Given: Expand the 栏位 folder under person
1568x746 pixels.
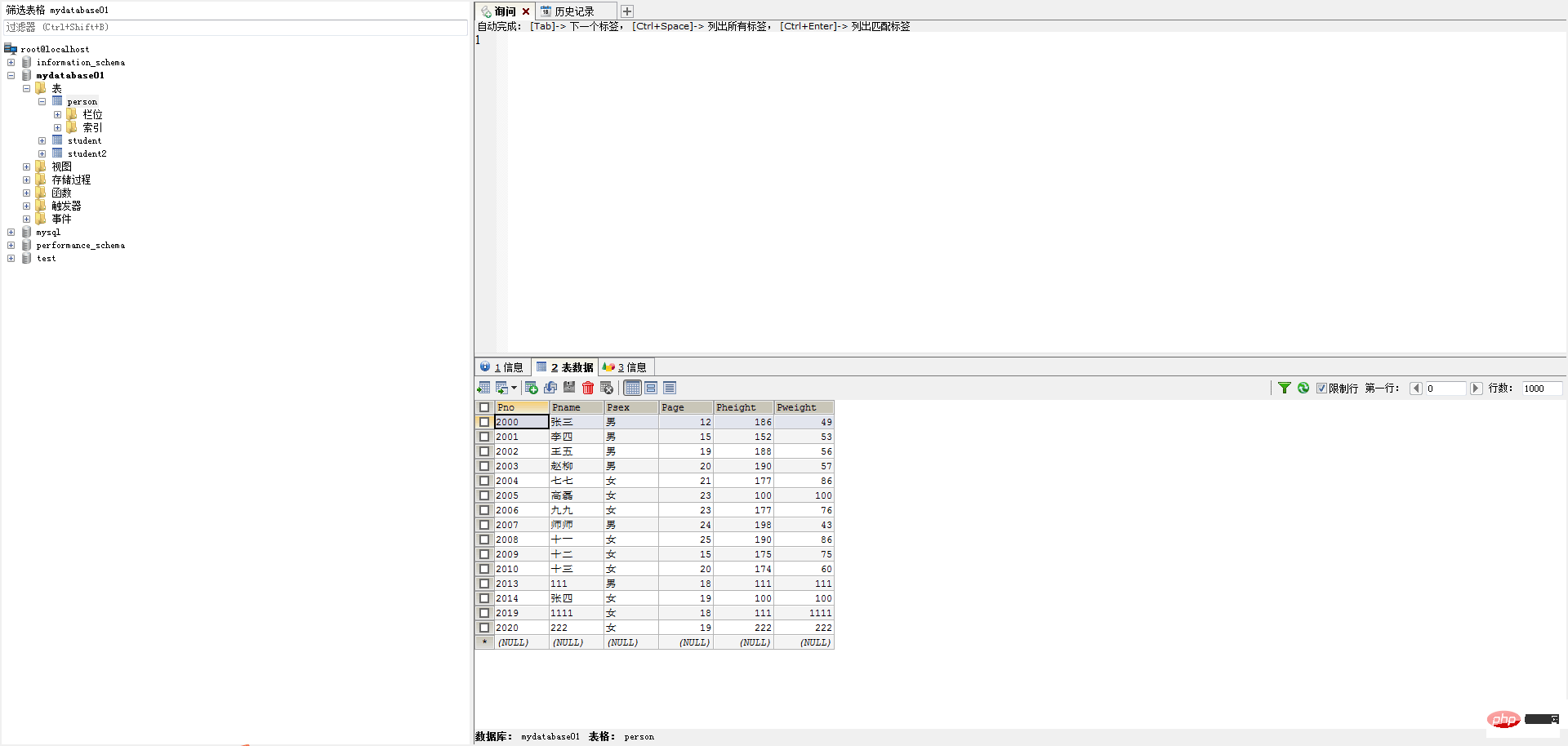Looking at the screenshot, I should 57,114.
